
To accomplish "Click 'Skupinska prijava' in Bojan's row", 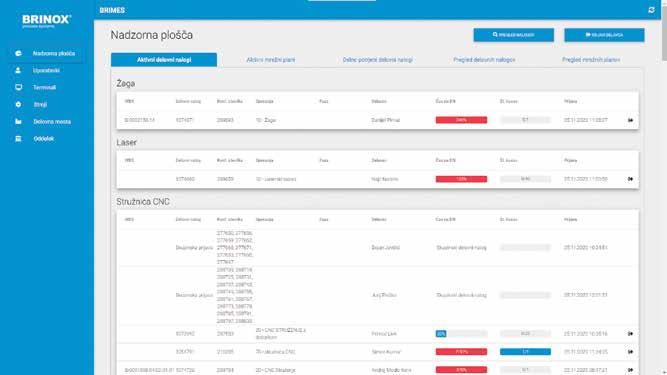I will 194,247.
